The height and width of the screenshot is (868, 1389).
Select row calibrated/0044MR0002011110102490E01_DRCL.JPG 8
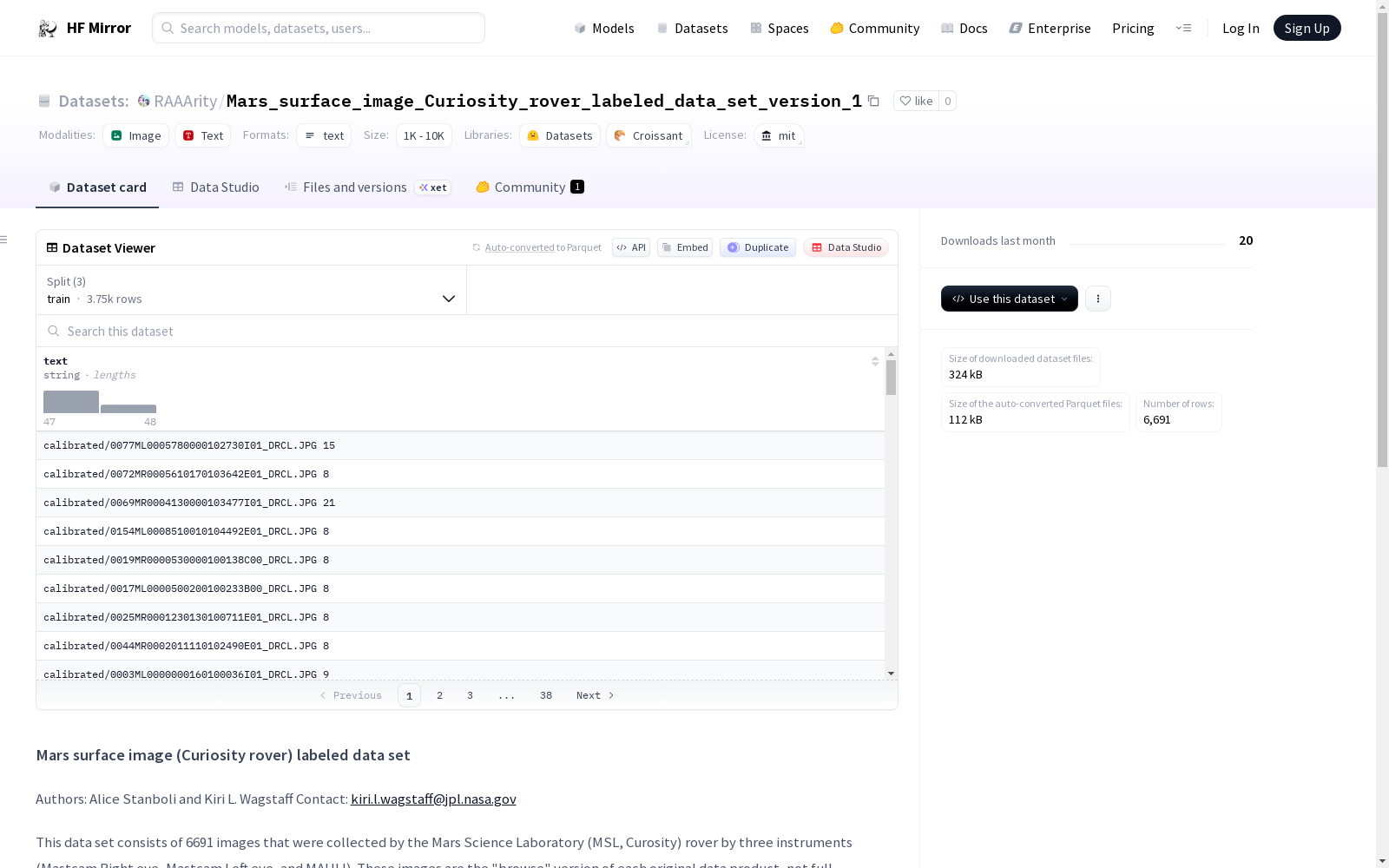click(460, 646)
